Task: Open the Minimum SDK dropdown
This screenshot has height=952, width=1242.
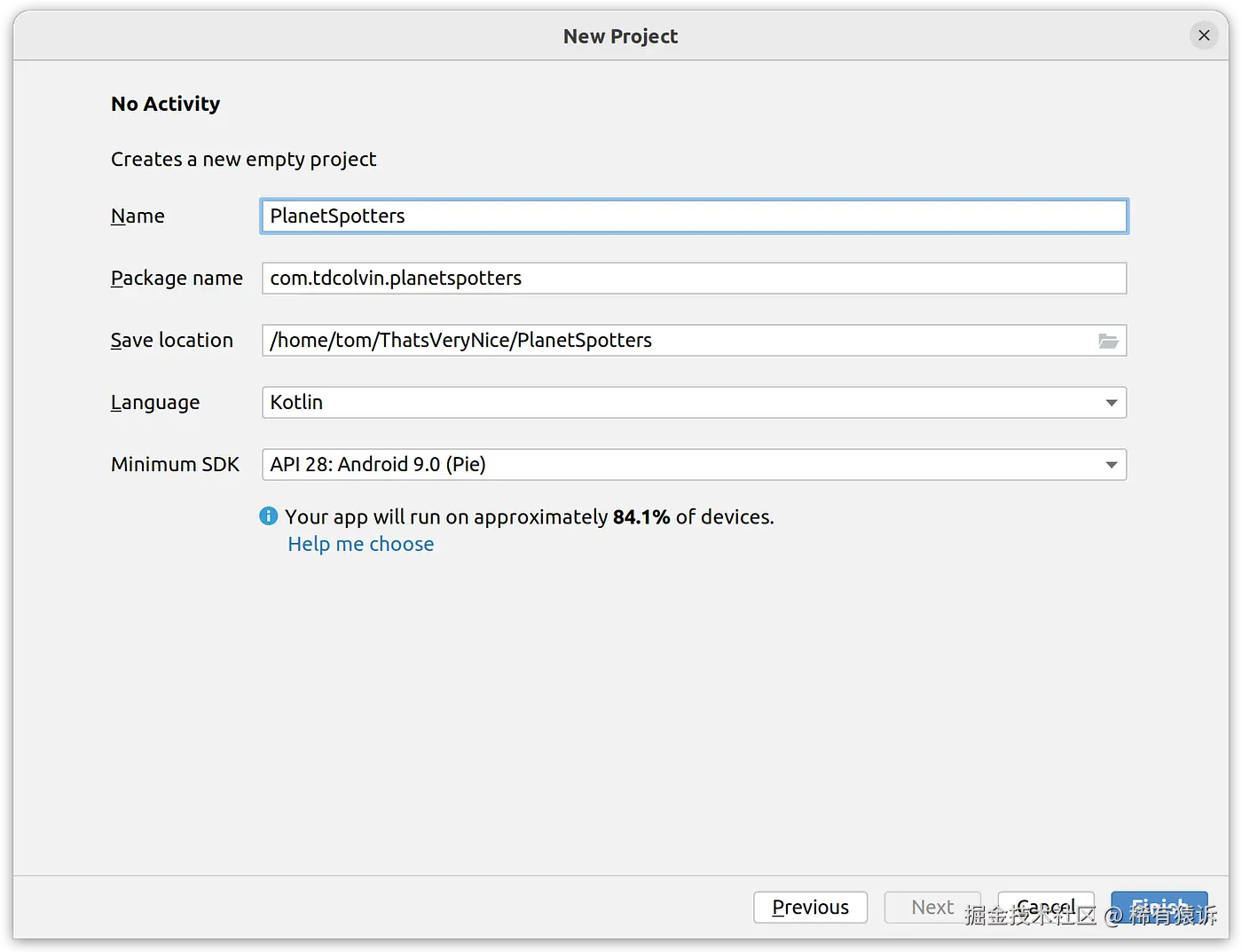Action: pos(1111,464)
